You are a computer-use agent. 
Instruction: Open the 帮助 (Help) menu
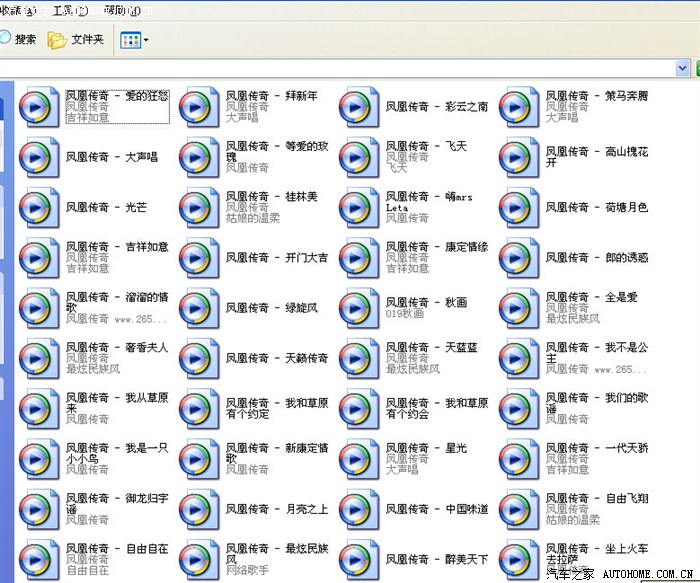[x=121, y=10]
